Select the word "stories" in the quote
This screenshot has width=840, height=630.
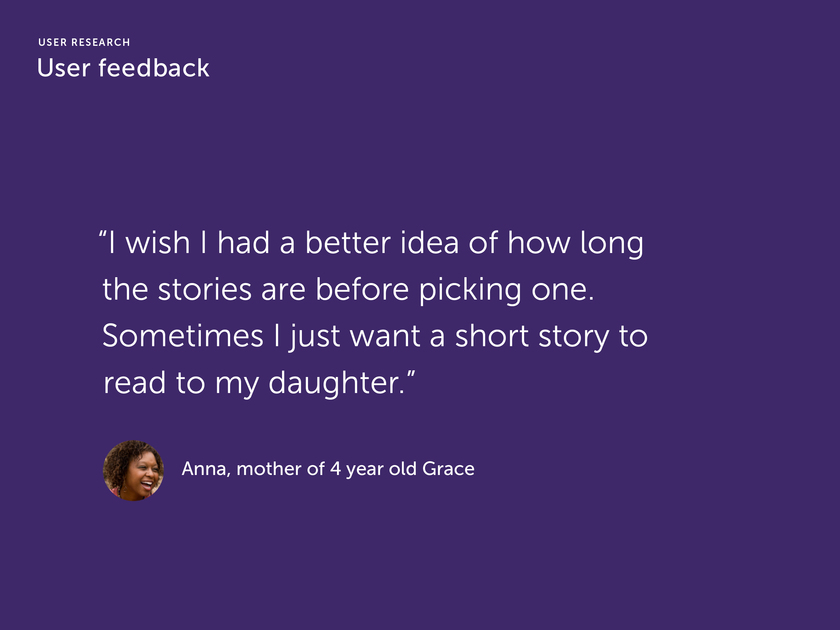click(205, 290)
